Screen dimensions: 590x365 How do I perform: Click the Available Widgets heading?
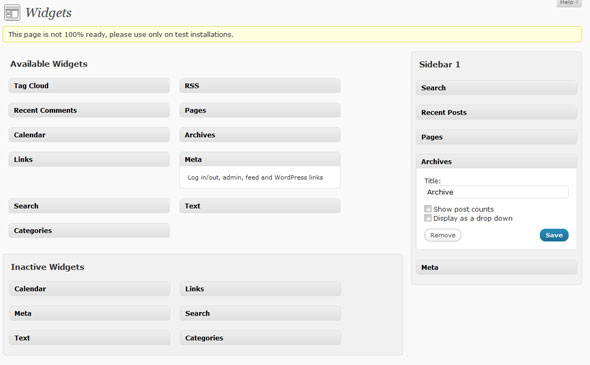click(x=49, y=64)
